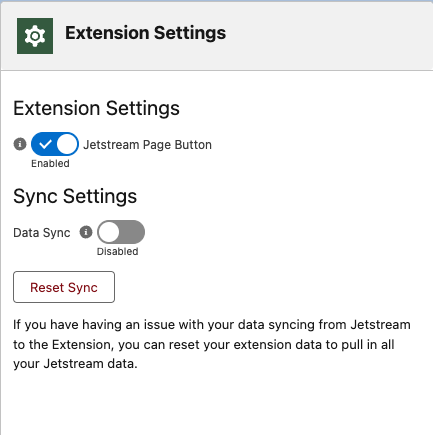Viewport: 433px width, 435px height.
Task: Click the Reset Sync button
Action: pos(64,287)
